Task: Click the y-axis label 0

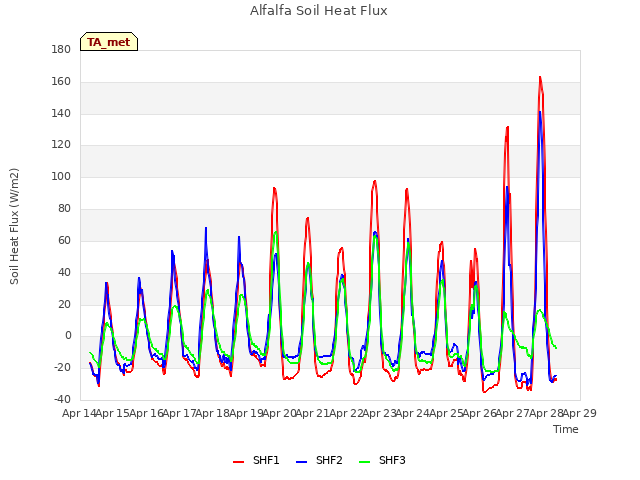Action: [68, 336]
